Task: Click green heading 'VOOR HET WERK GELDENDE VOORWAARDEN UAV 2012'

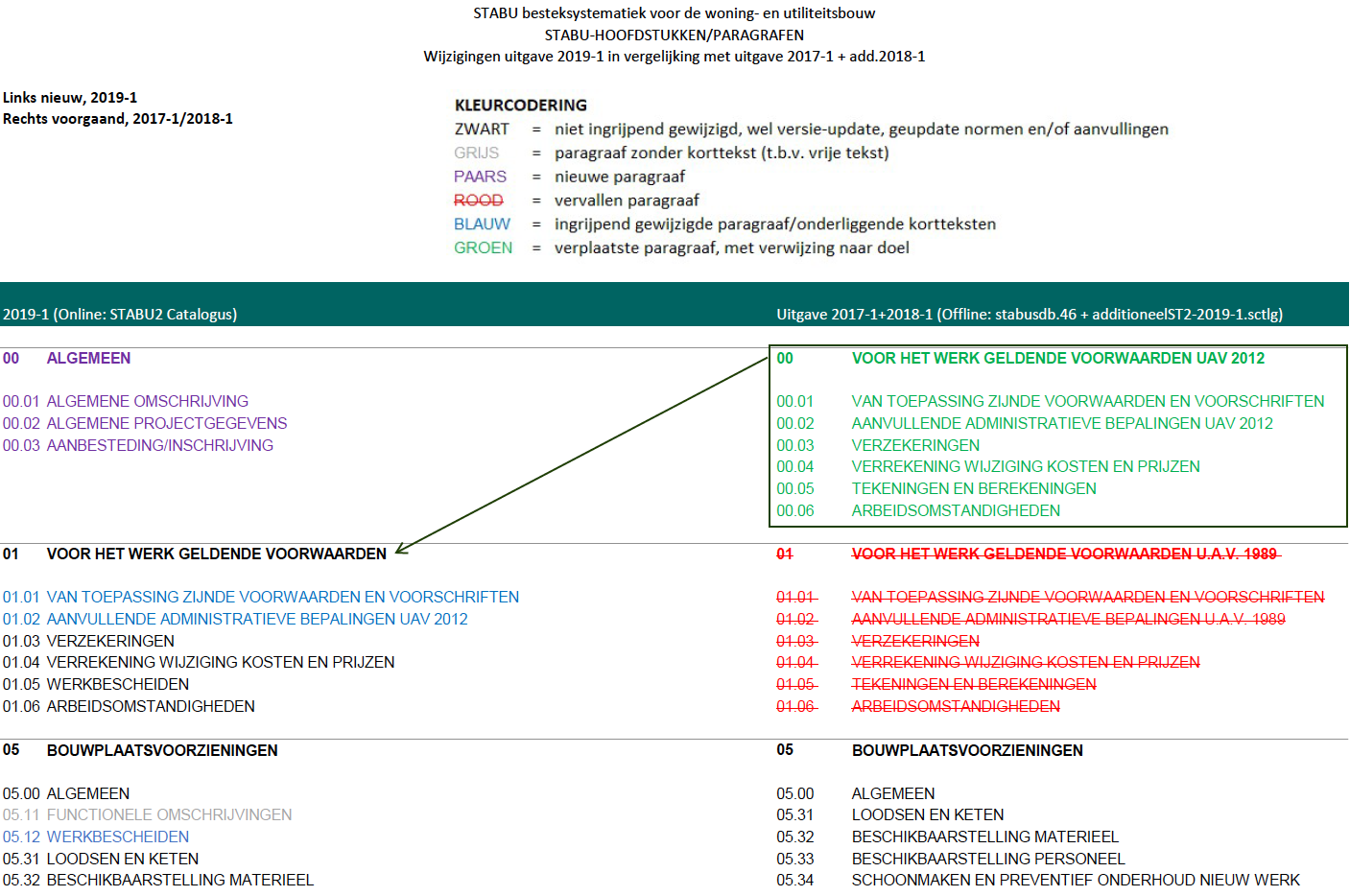Action: click(1058, 359)
